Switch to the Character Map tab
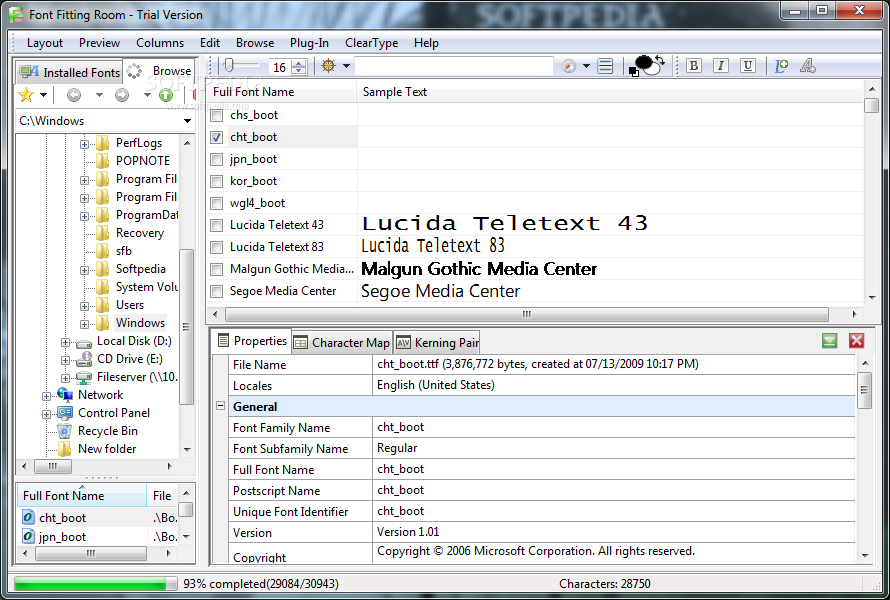 pos(342,342)
